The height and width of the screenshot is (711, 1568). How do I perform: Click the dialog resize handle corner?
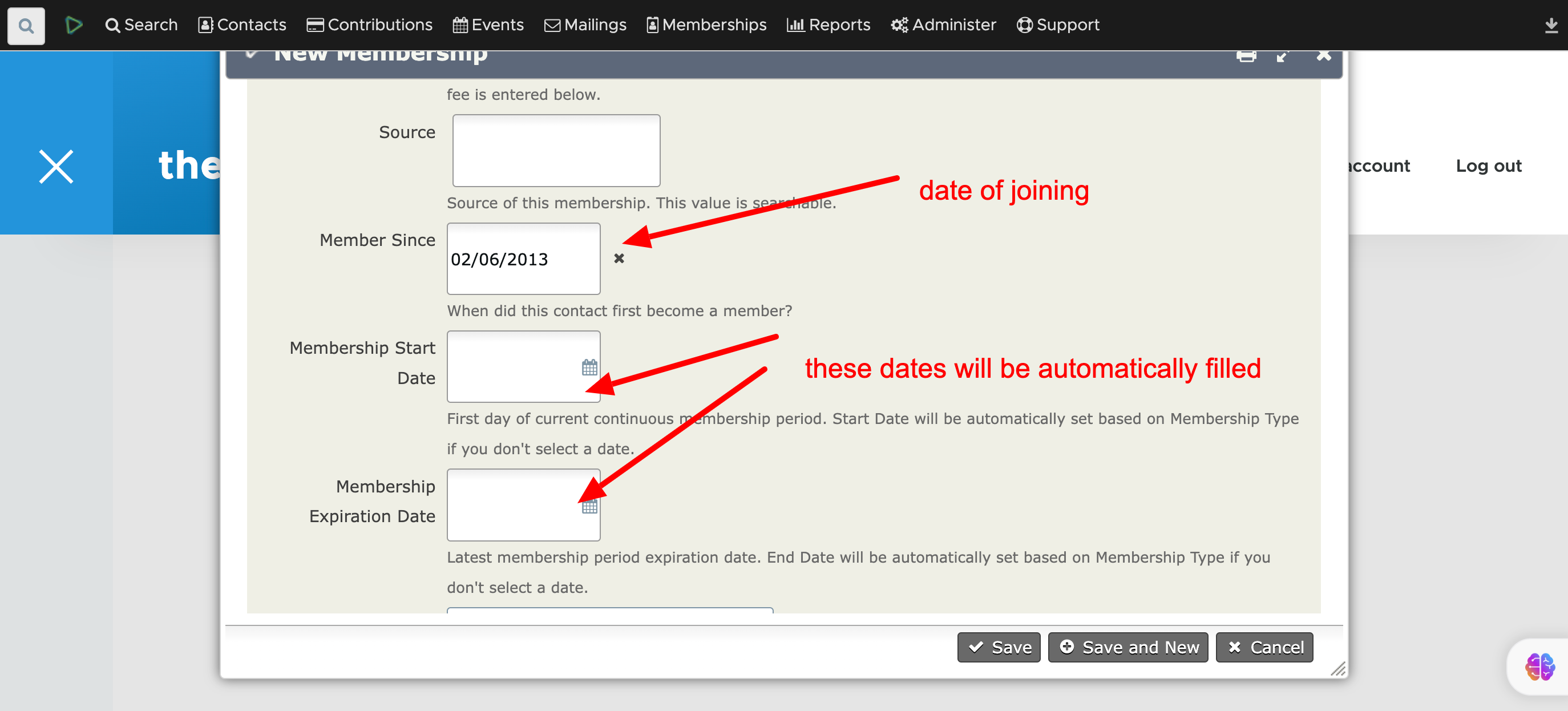pos(1337,669)
